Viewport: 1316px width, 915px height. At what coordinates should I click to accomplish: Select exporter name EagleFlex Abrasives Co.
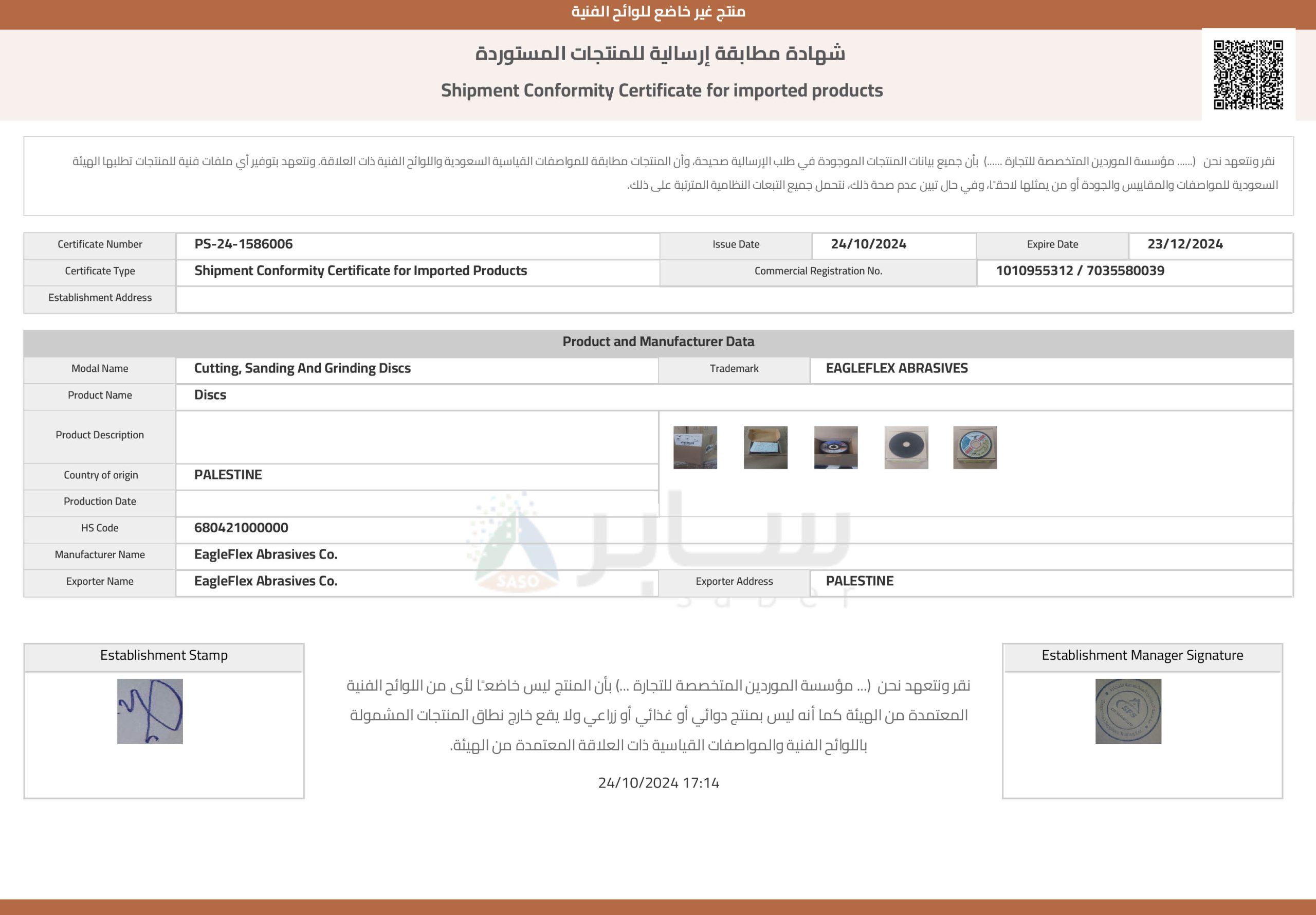(x=266, y=581)
